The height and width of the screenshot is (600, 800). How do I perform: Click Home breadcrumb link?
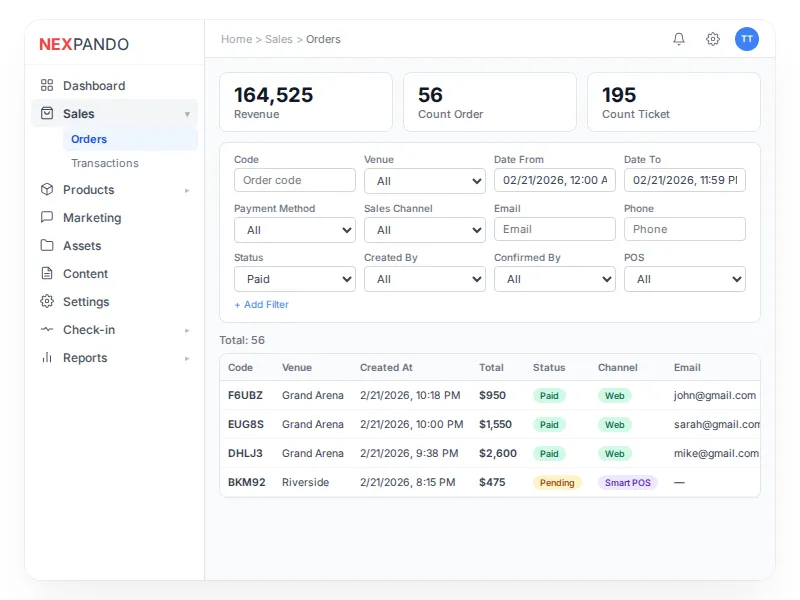[x=236, y=39]
